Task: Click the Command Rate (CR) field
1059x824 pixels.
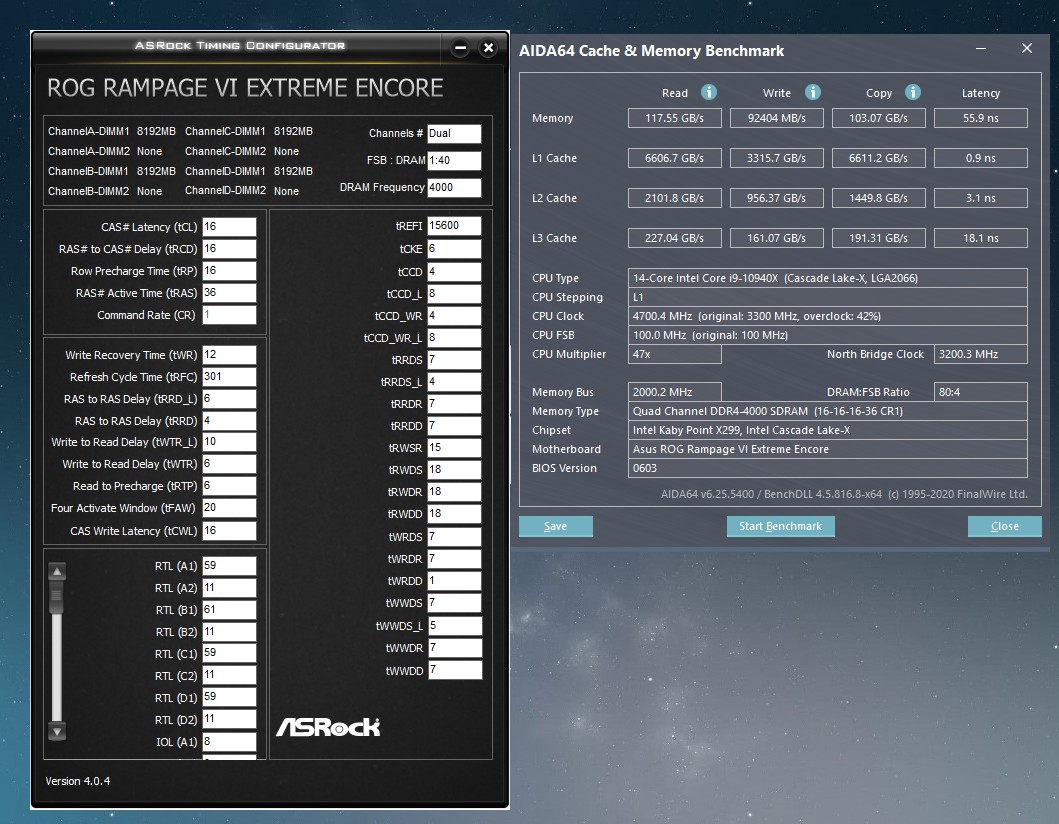Action: pos(230,315)
